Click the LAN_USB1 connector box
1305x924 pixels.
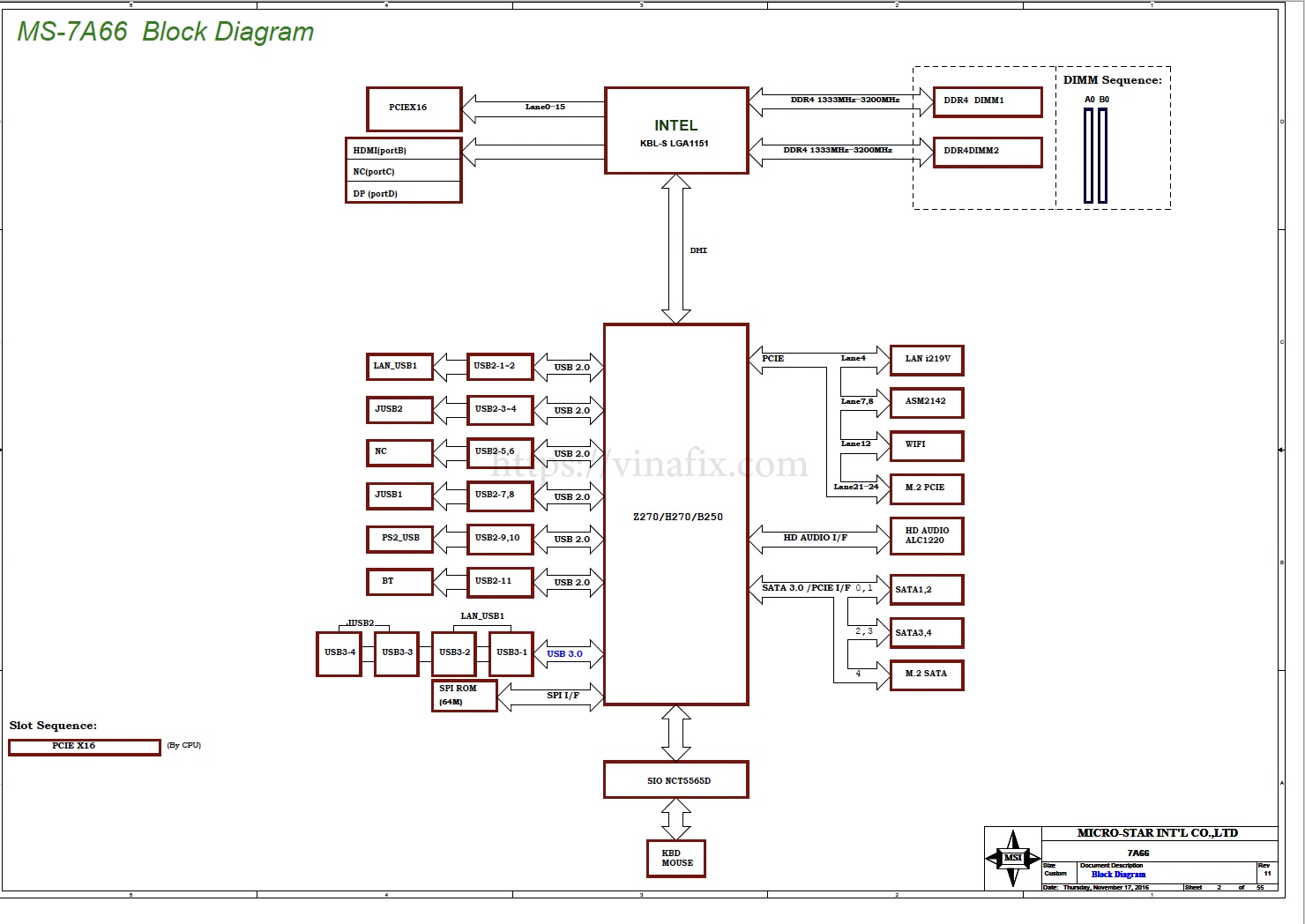(x=399, y=366)
